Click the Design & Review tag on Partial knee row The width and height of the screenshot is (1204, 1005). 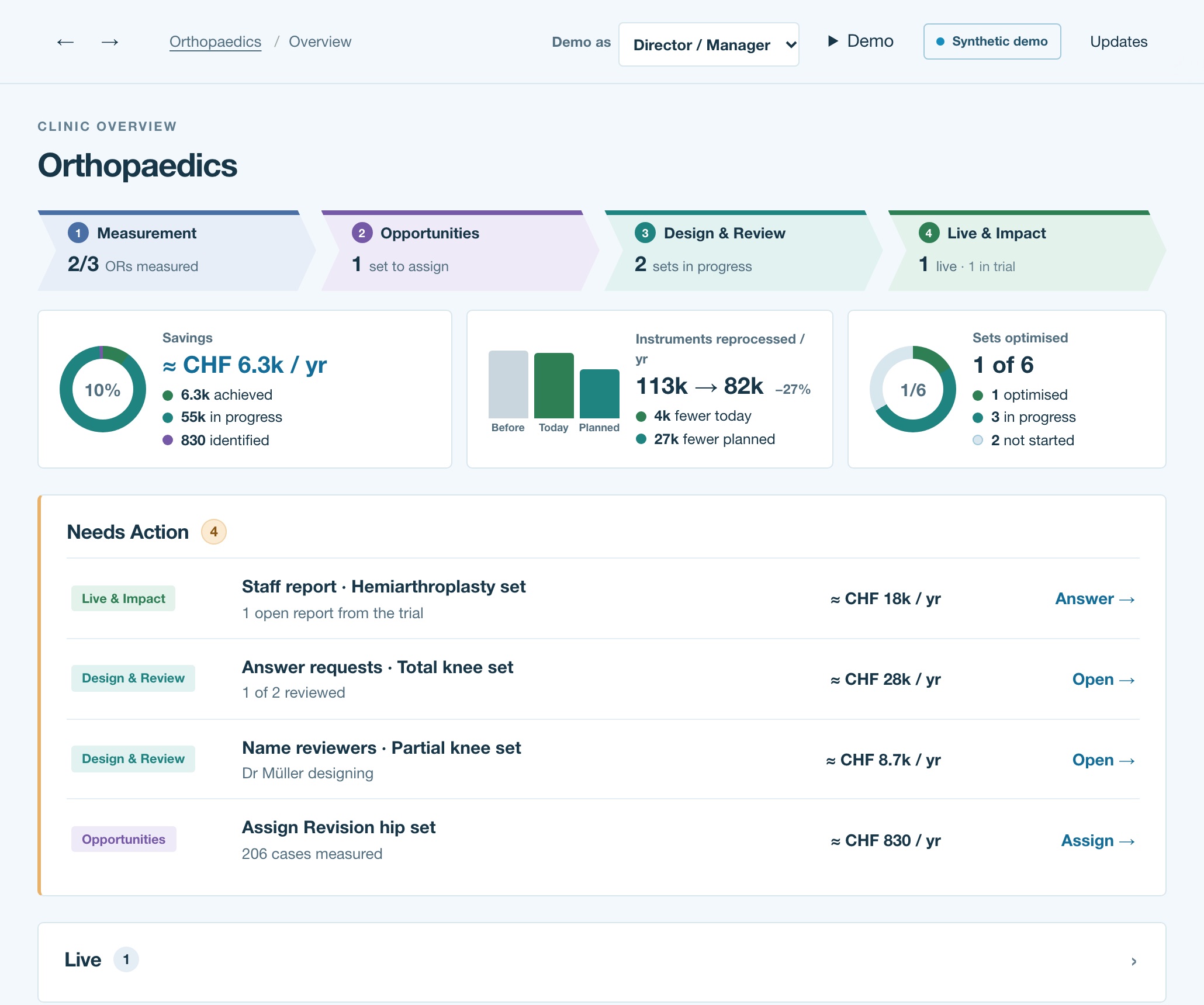pyautogui.click(x=133, y=759)
